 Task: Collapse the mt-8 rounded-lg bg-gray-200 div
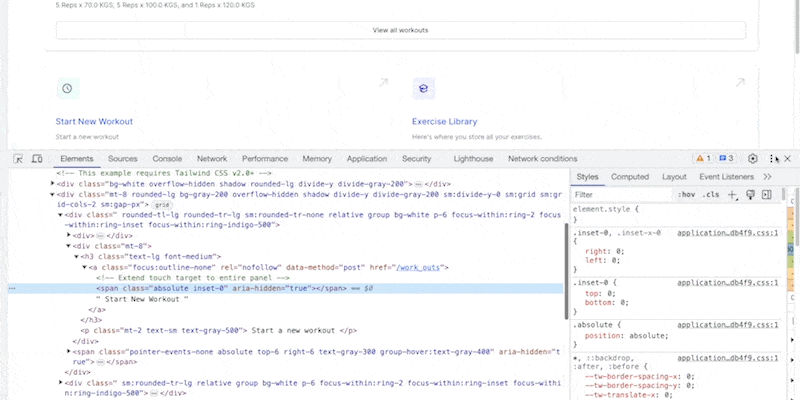[53, 194]
